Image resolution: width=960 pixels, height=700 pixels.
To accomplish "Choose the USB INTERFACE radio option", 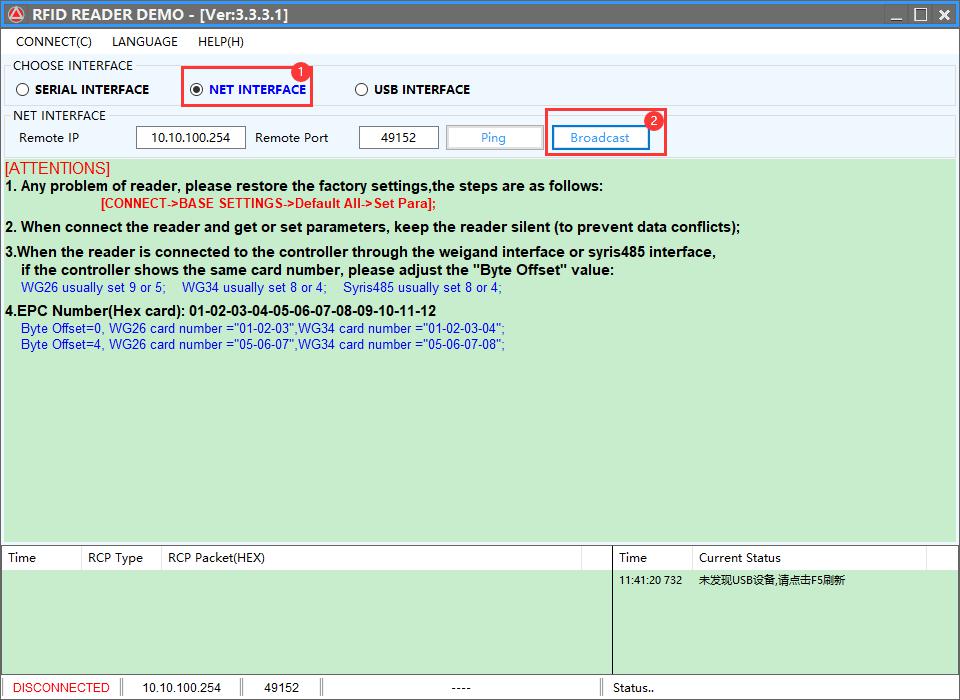I will [362, 90].
